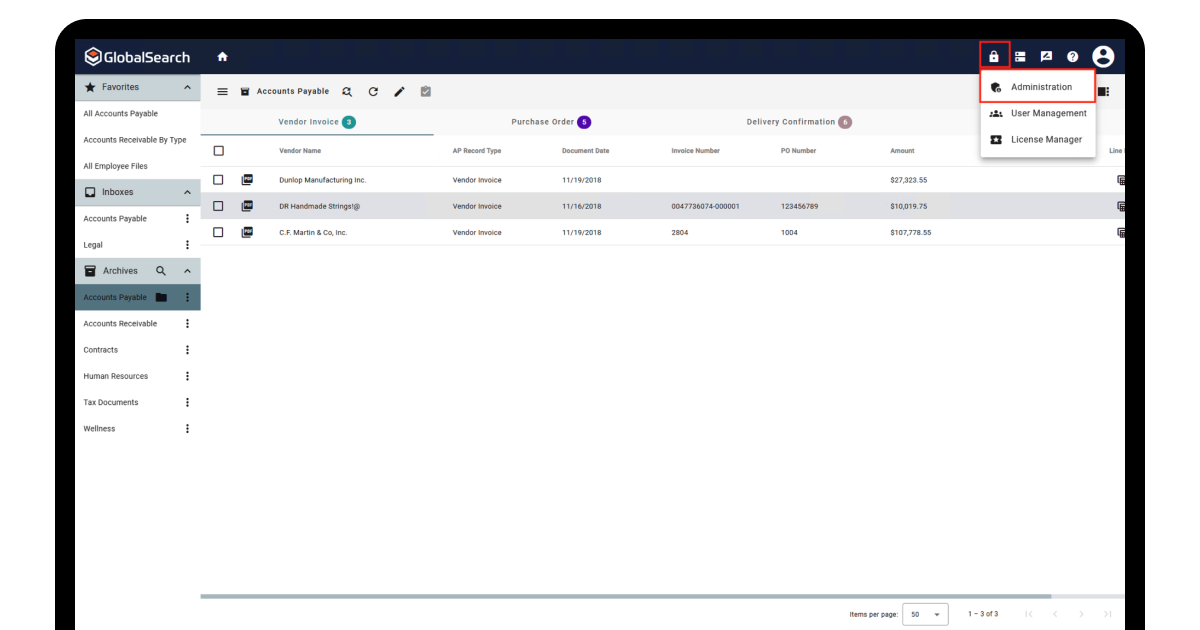Click the hamburger menu icon in the toolbar
Image resolution: width=1200 pixels, height=630 pixels.
(223, 91)
